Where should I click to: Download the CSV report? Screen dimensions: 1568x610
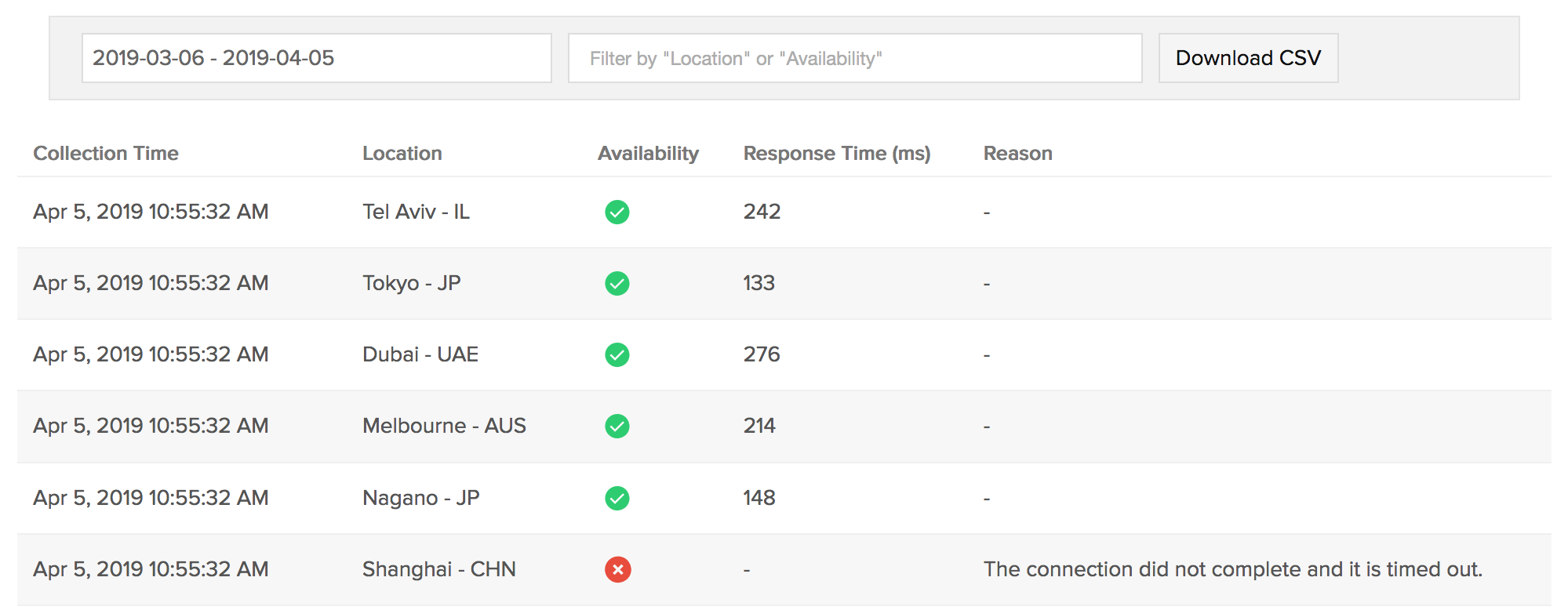1248,58
